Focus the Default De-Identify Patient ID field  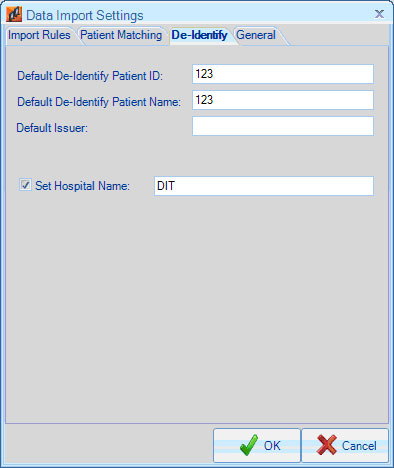point(283,74)
